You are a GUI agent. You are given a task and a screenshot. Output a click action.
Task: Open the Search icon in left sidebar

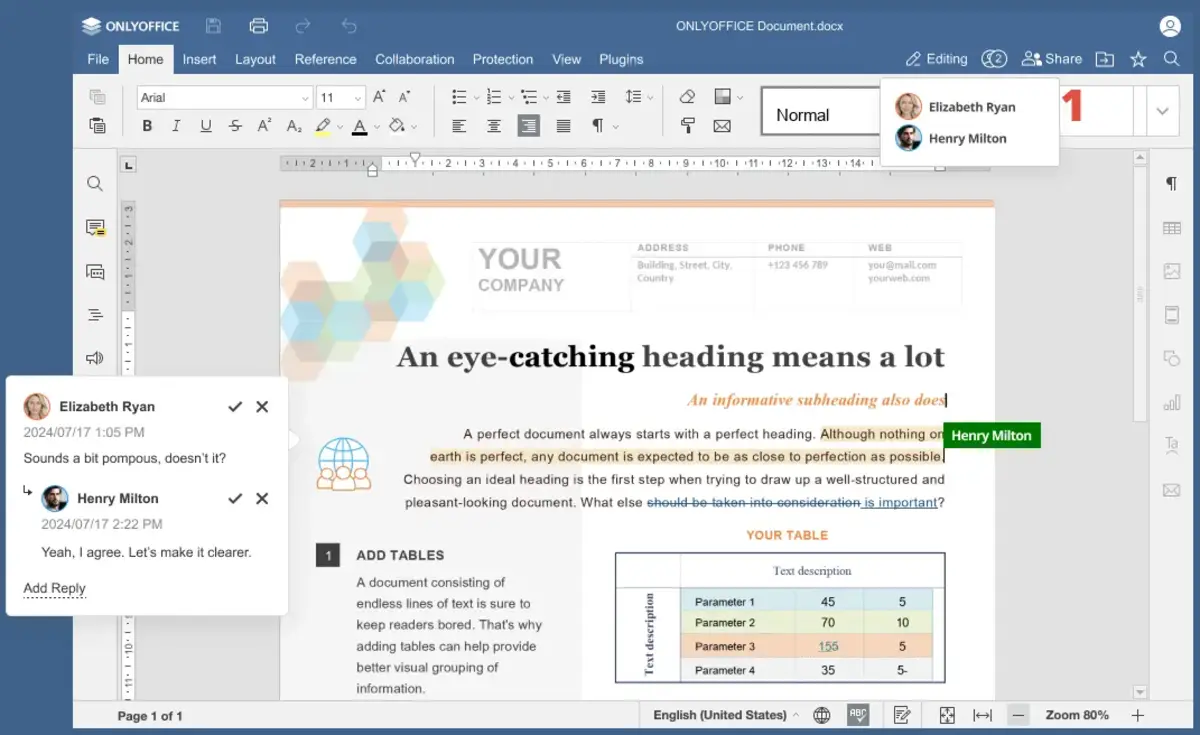click(95, 184)
